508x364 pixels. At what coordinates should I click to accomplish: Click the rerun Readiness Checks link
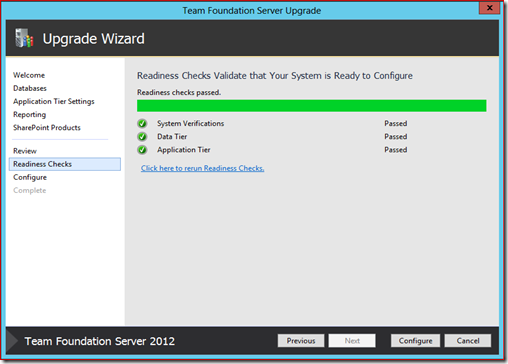click(x=202, y=168)
